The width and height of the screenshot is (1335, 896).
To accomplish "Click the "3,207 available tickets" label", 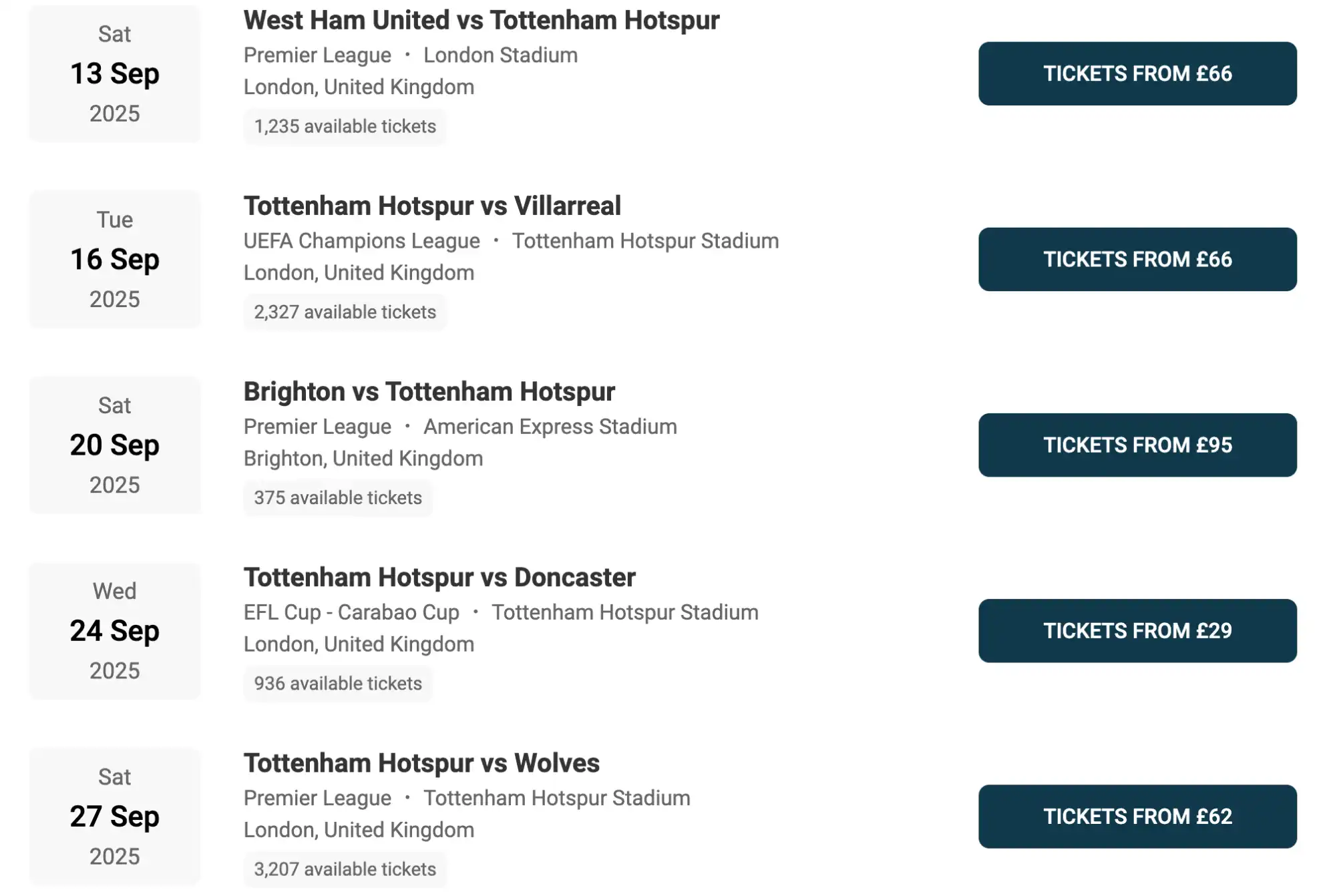I will pos(345,869).
